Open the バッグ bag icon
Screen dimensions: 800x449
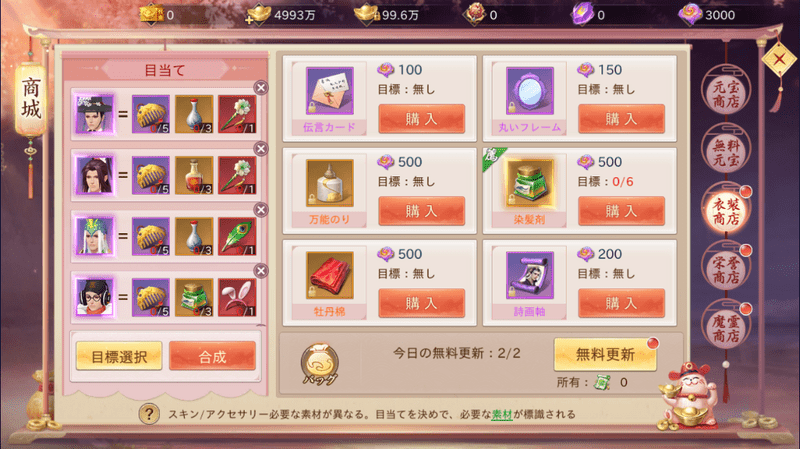[x=320, y=364]
